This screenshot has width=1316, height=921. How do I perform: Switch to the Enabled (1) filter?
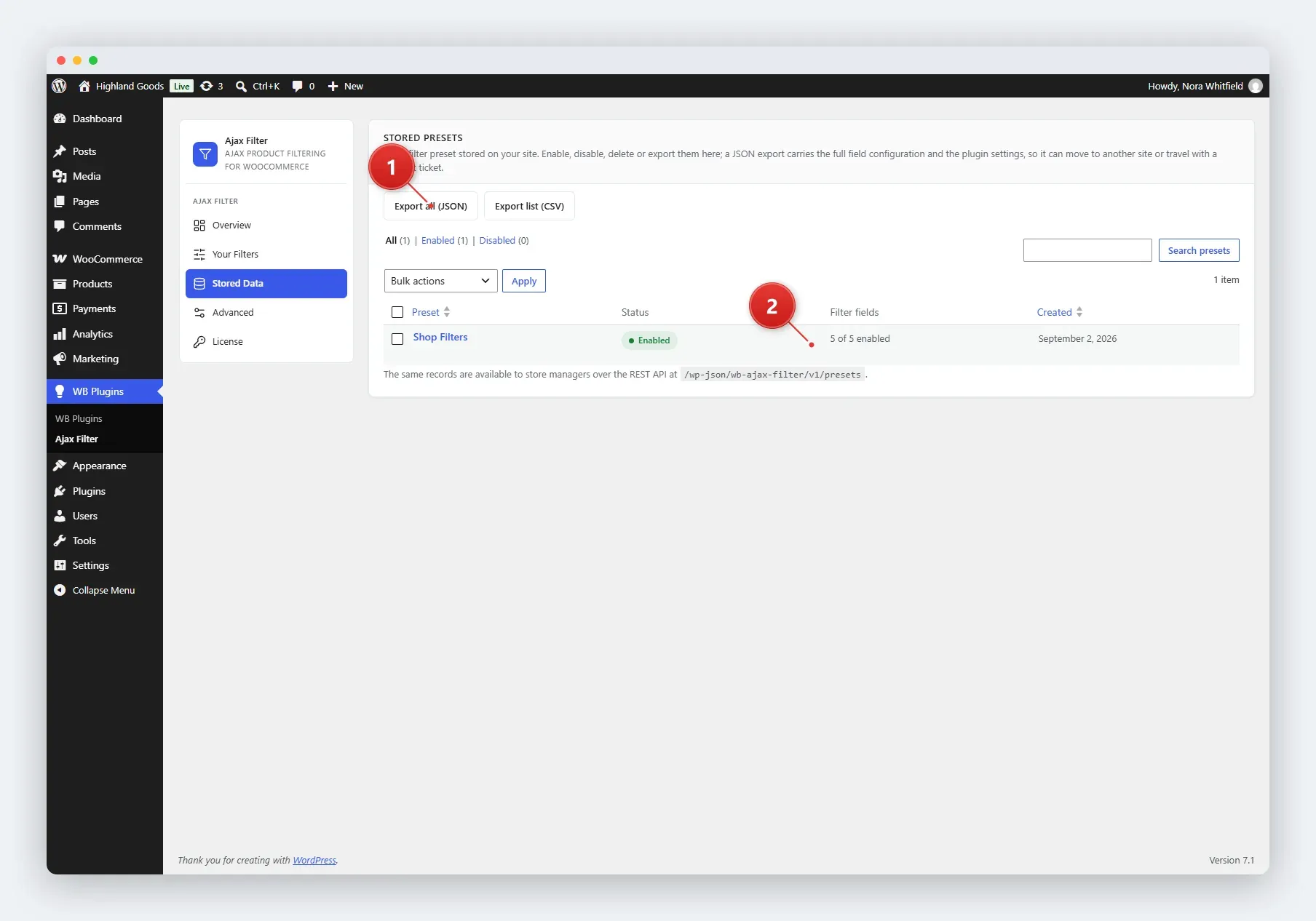445,241
